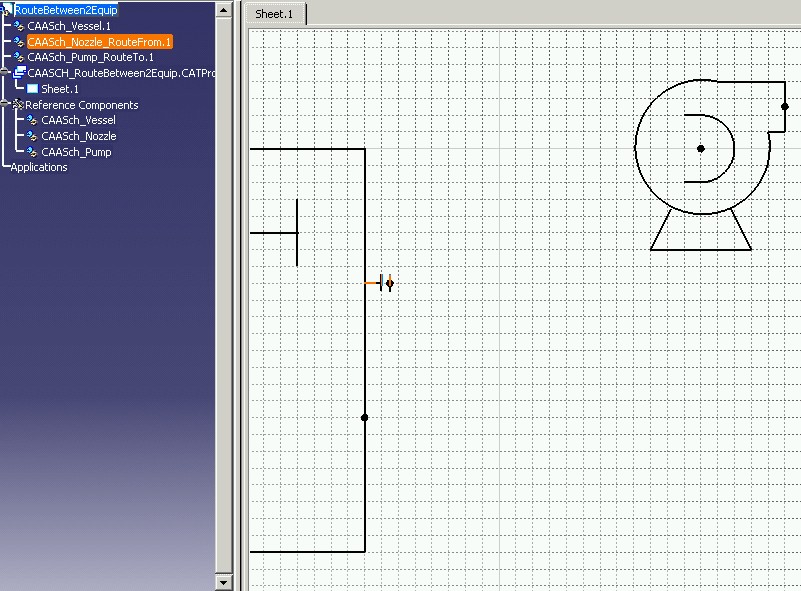The height and width of the screenshot is (591, 801).
Task: Click icon next to CAASch_Nozzle reference
Action: click(32, 136)
